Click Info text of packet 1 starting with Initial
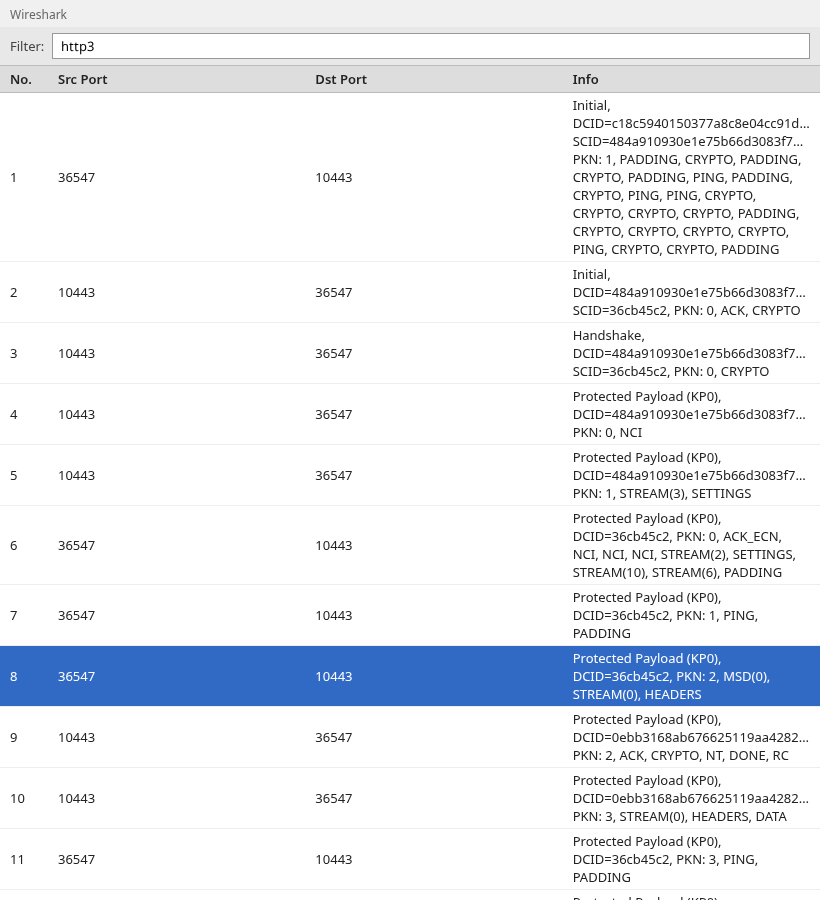820x900 pixels. coord(691,177)
